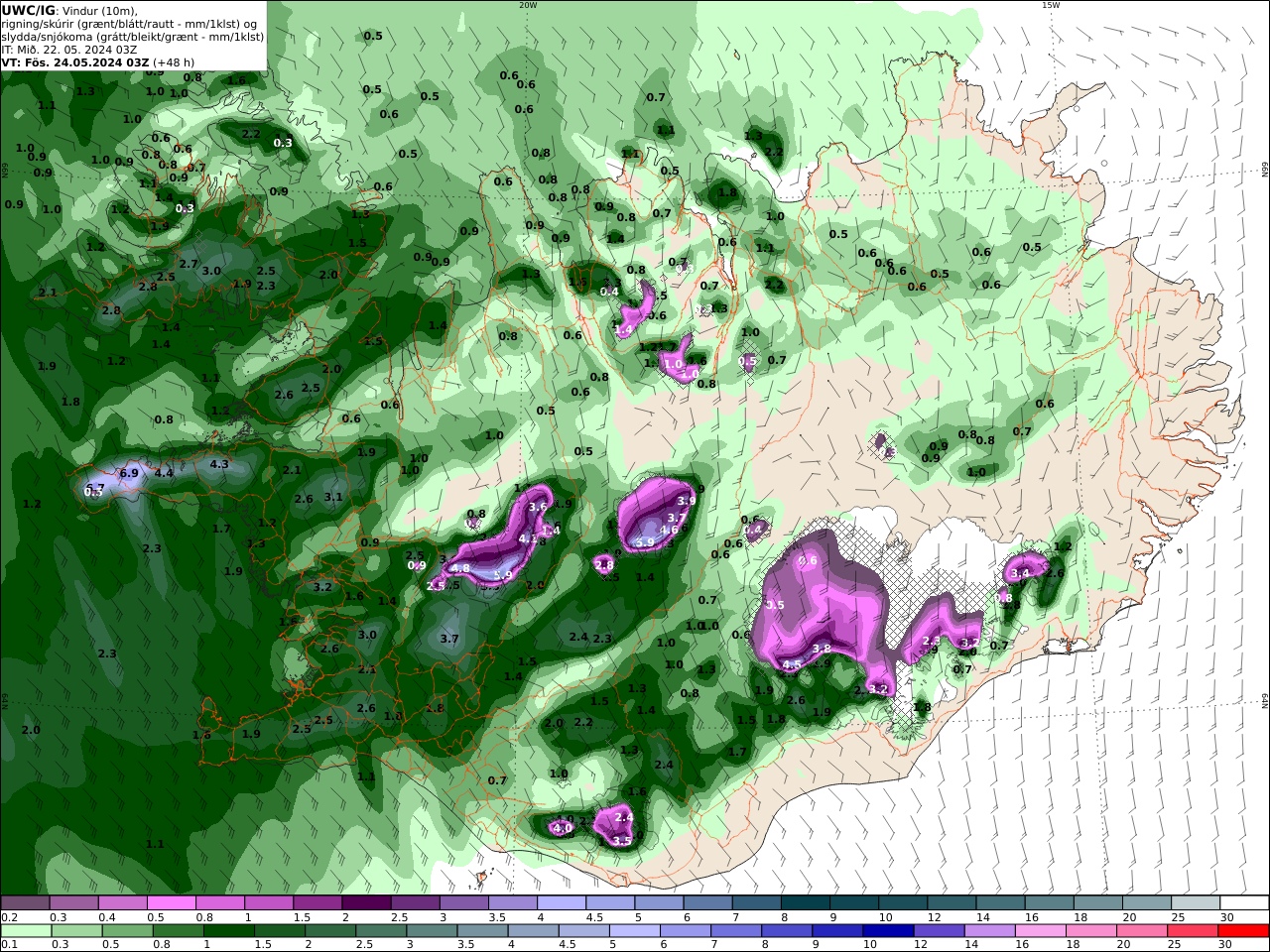Viewport: 1270px width, 952px height.
Task: Click the dark mauve 0.2 mm snow legend swatch
Action: point(26,903)
